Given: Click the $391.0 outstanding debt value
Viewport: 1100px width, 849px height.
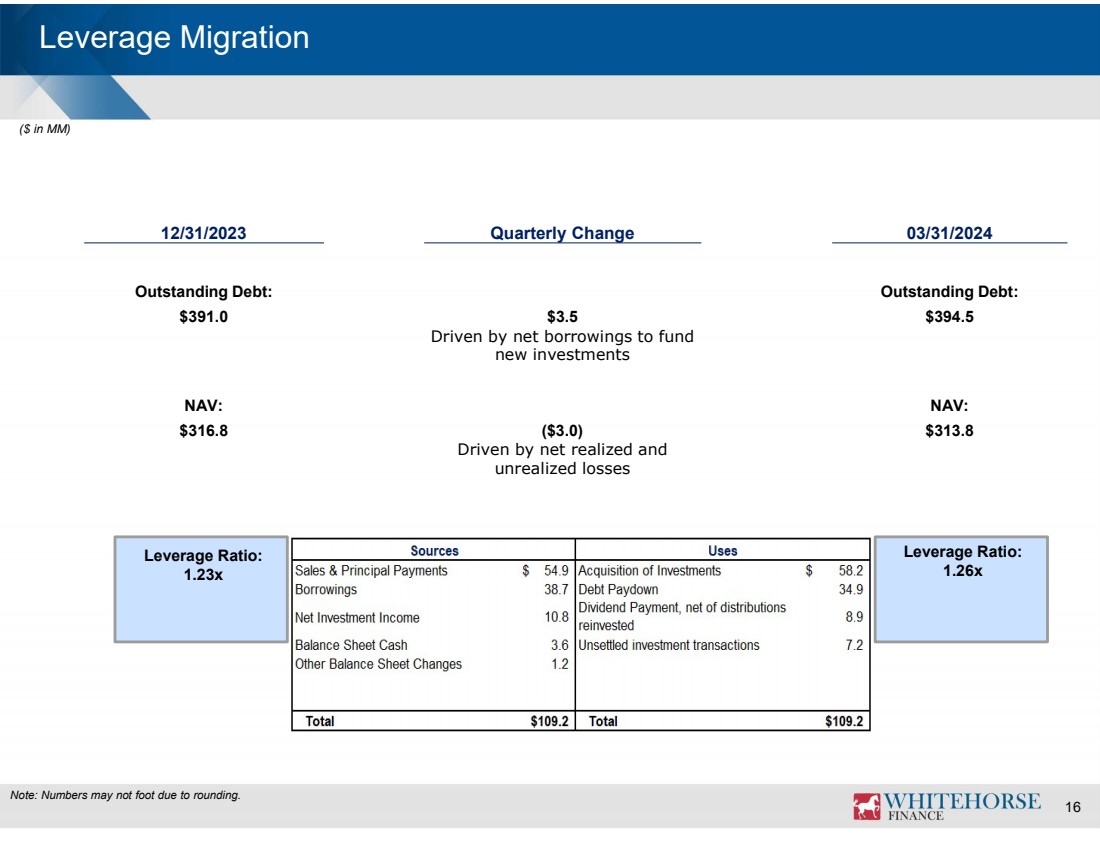Looking at the screenshot, I should pos(203,317).
